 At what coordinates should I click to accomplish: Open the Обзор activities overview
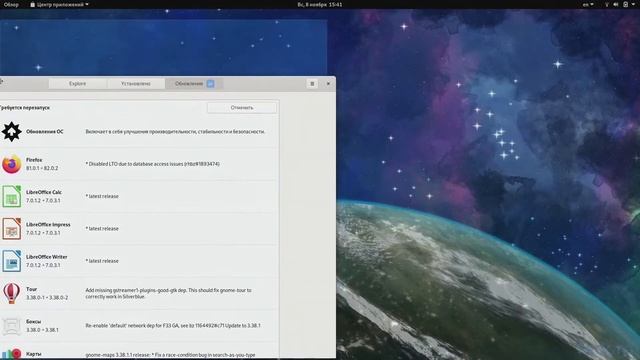point(11,4)
